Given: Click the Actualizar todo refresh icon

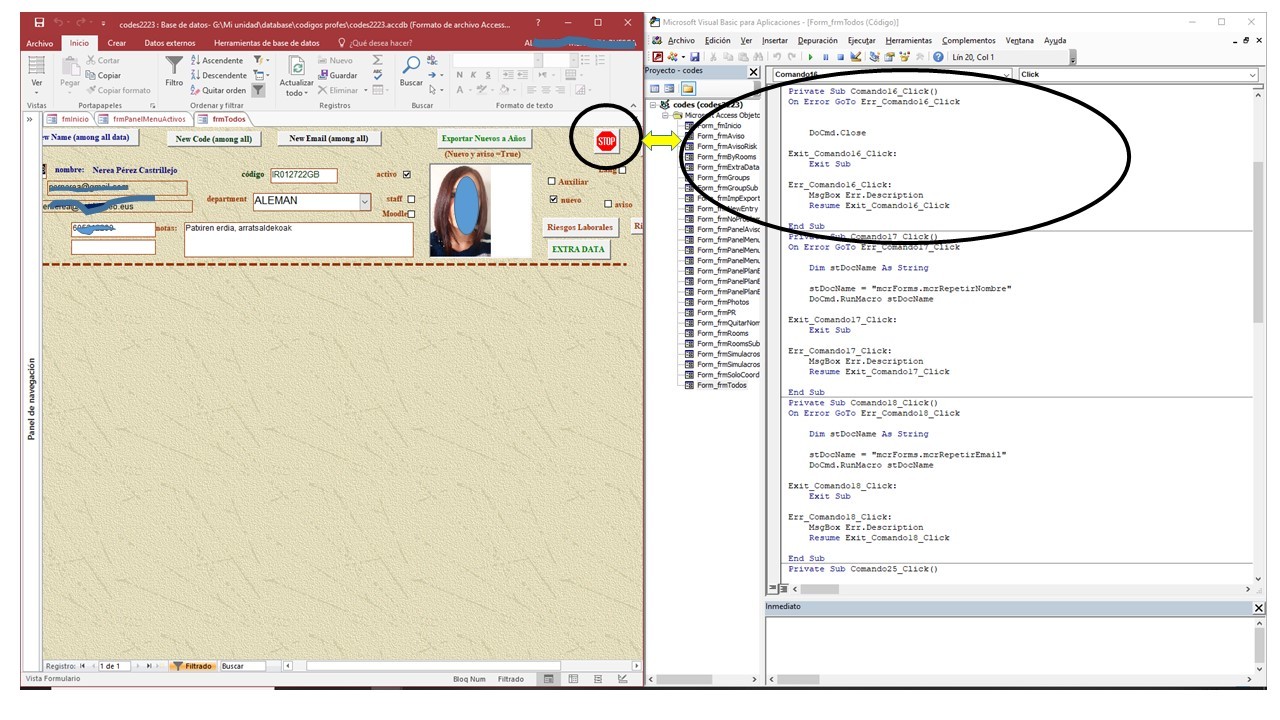Looking at the screenshot, I should 296,66.
